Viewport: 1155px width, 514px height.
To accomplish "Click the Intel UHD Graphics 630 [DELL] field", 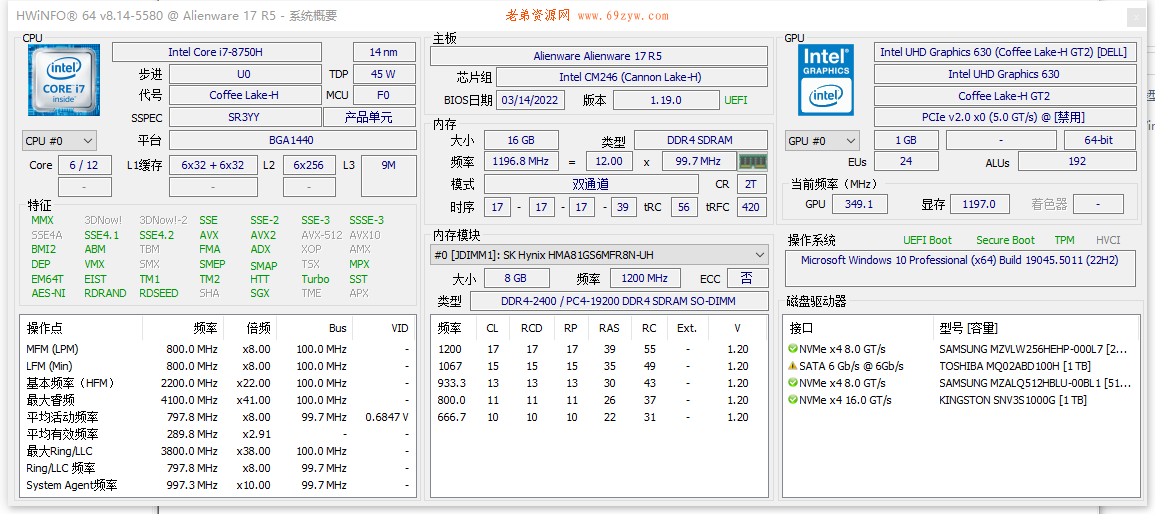I will [1003, 52].
